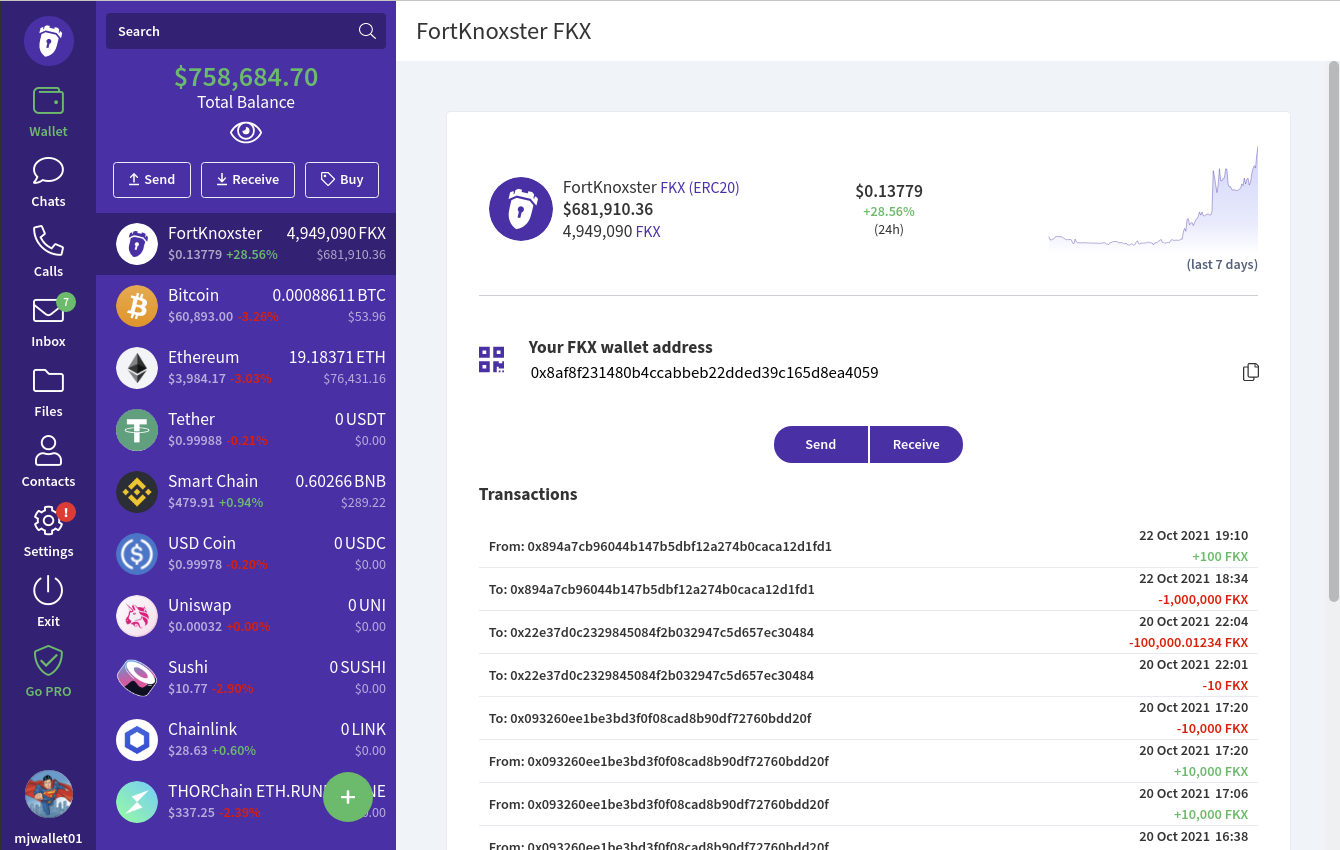Screen dimensions: 1340x850
Task: Open the Inbox with 7 unread
Action: [48, 322]
